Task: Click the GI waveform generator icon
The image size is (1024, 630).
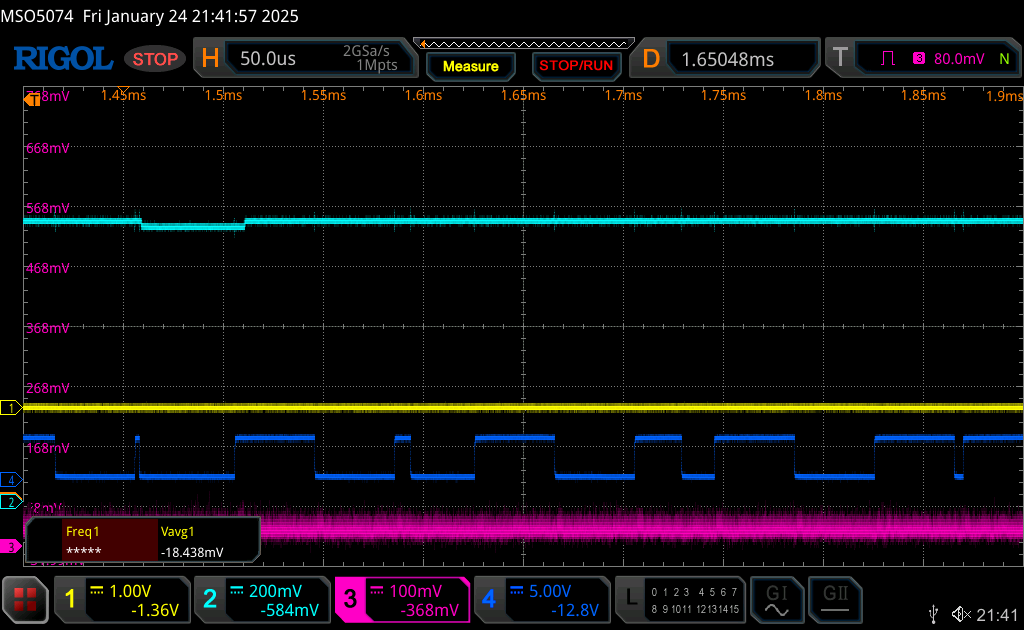Action: (777, 599)
